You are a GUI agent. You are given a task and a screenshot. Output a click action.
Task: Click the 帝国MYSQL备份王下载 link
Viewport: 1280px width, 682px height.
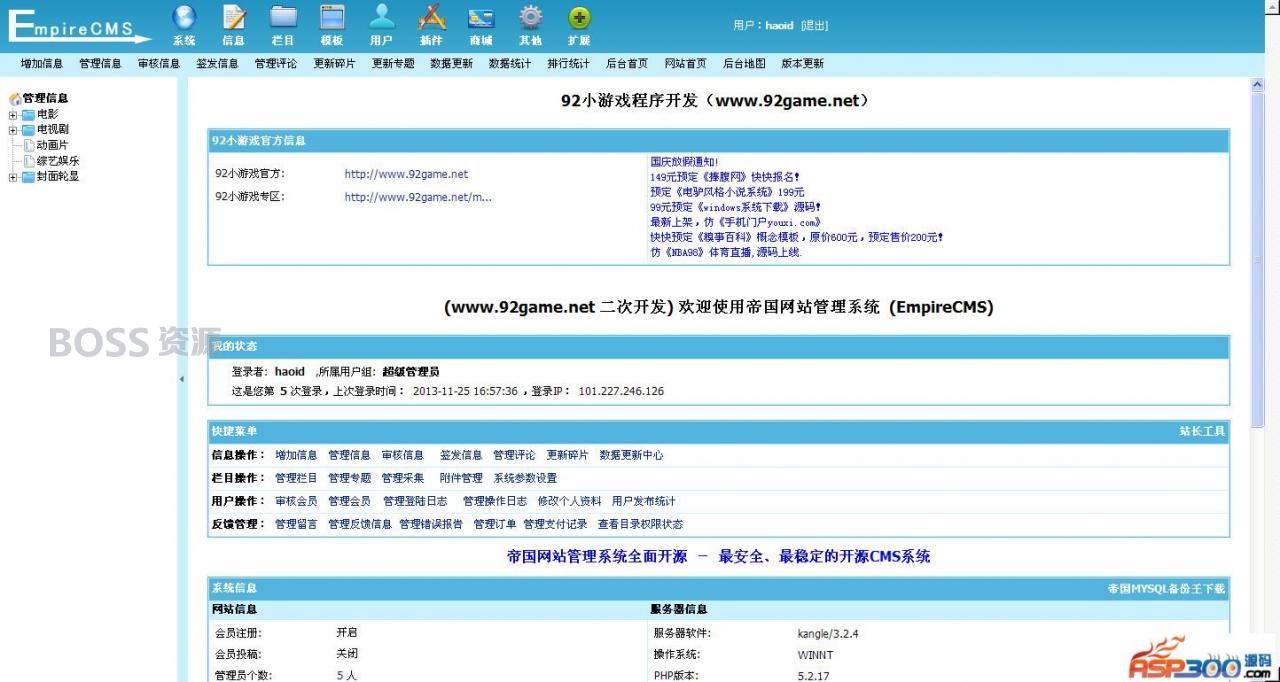click(1166, 588)
